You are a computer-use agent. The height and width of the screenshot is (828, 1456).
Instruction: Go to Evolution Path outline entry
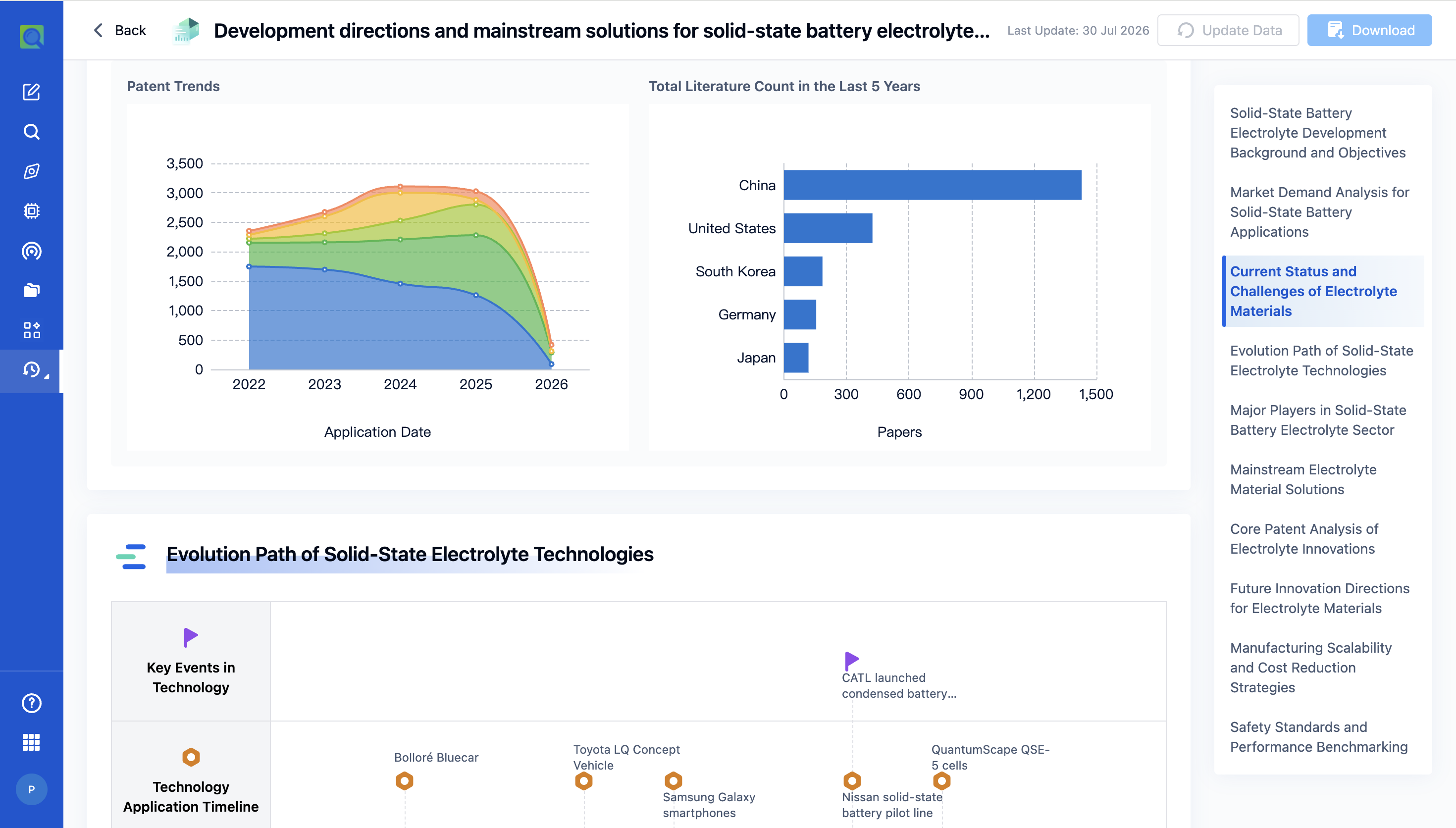coord(1321,361)
